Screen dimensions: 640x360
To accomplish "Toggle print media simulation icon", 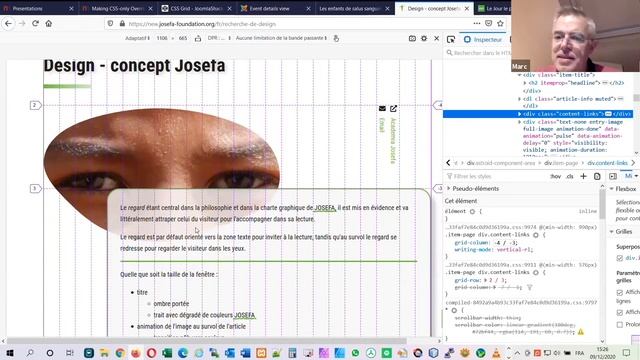I will tap(597, 176).
